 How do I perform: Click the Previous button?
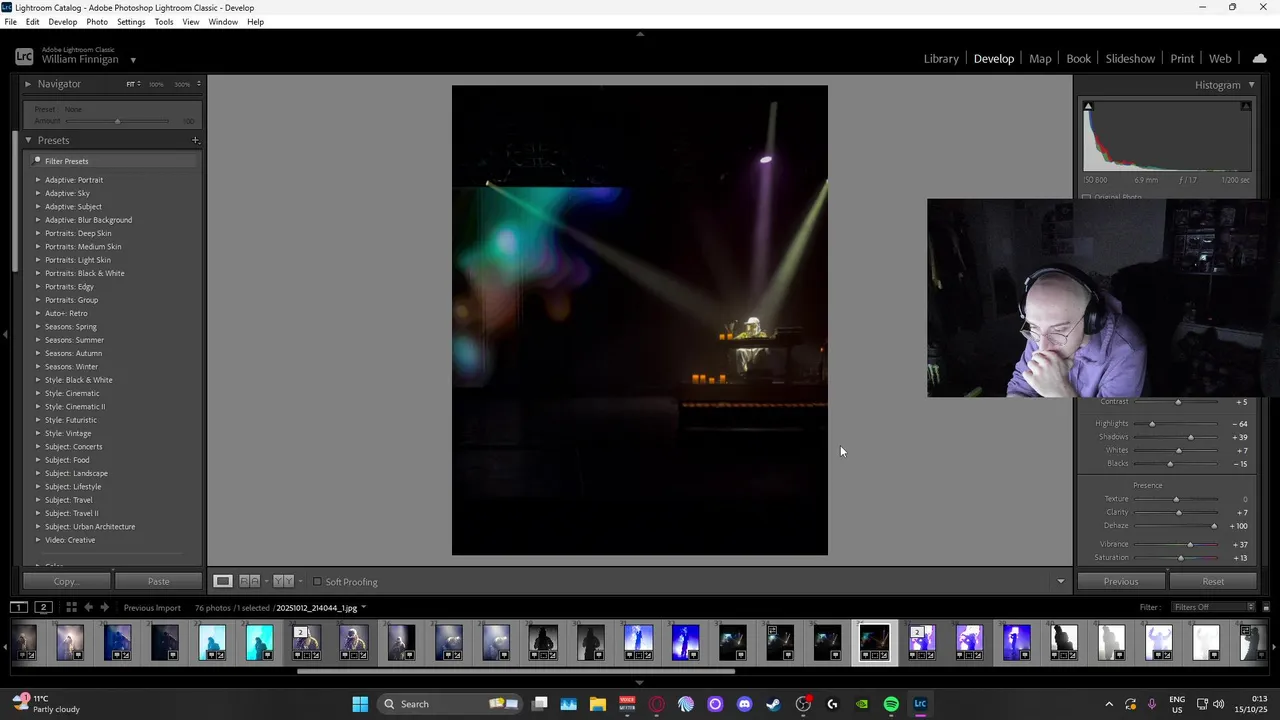coord(1121,581)
